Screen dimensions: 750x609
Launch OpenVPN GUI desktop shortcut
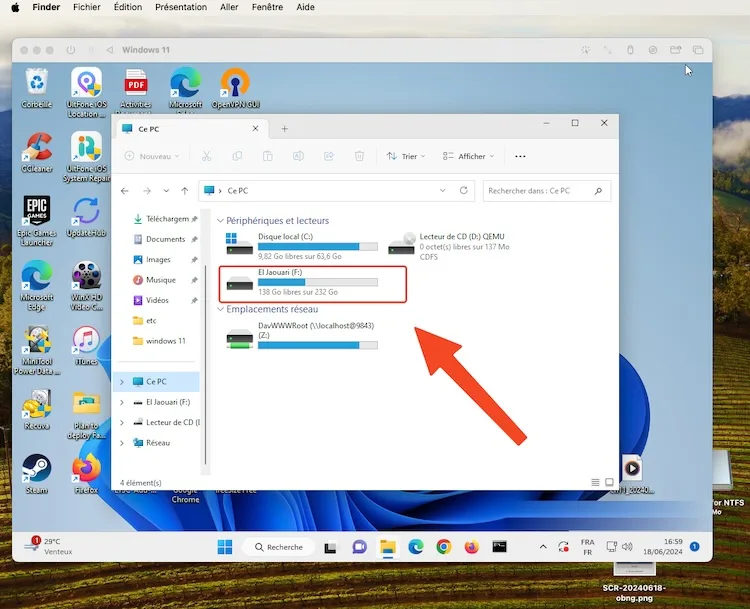[235, 89]
